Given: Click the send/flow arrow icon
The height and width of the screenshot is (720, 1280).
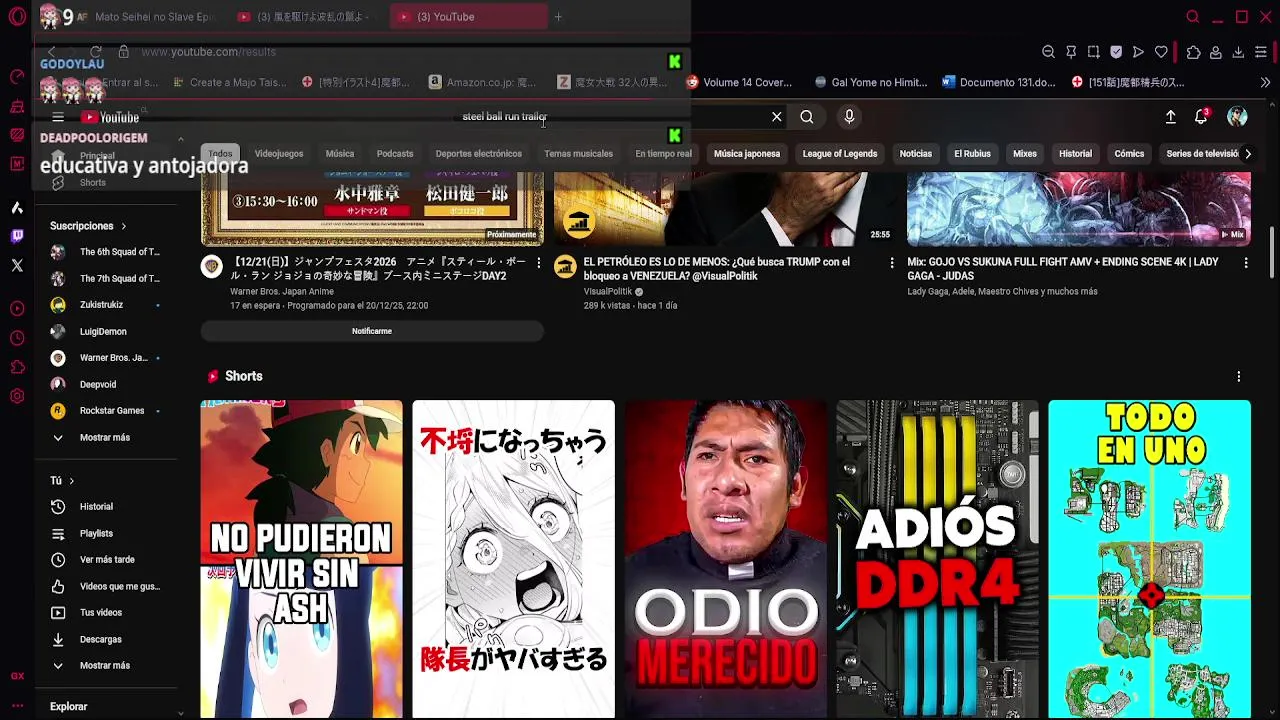Looking at the screenshot, I should pos(1138,52).
